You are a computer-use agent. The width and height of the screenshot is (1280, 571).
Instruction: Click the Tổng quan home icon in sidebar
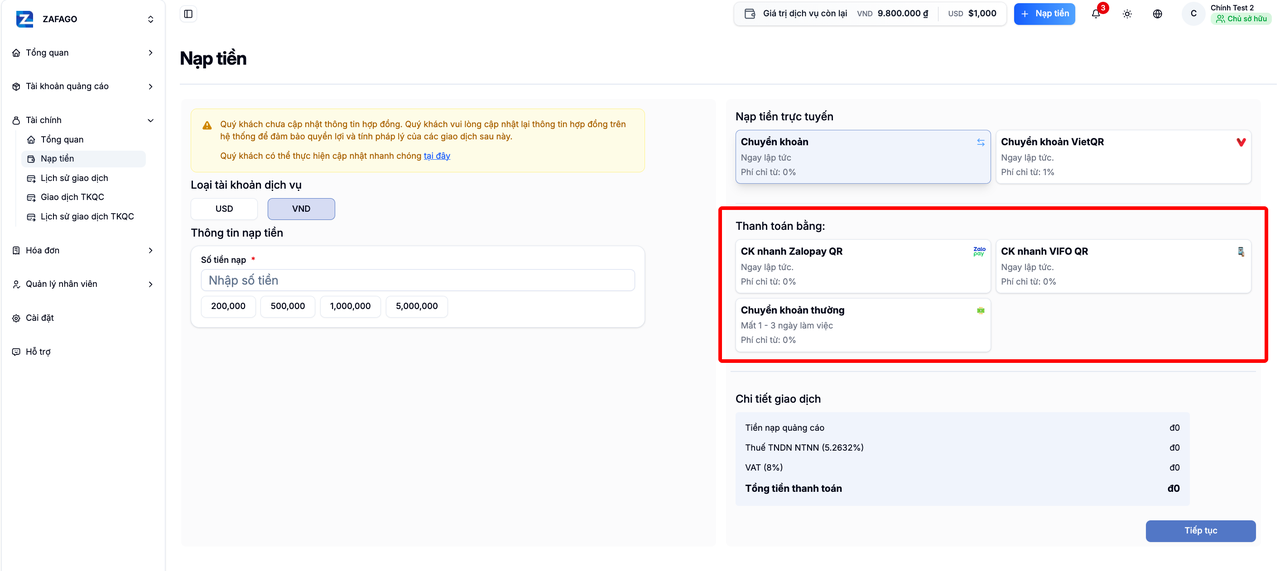pos(16,53)
